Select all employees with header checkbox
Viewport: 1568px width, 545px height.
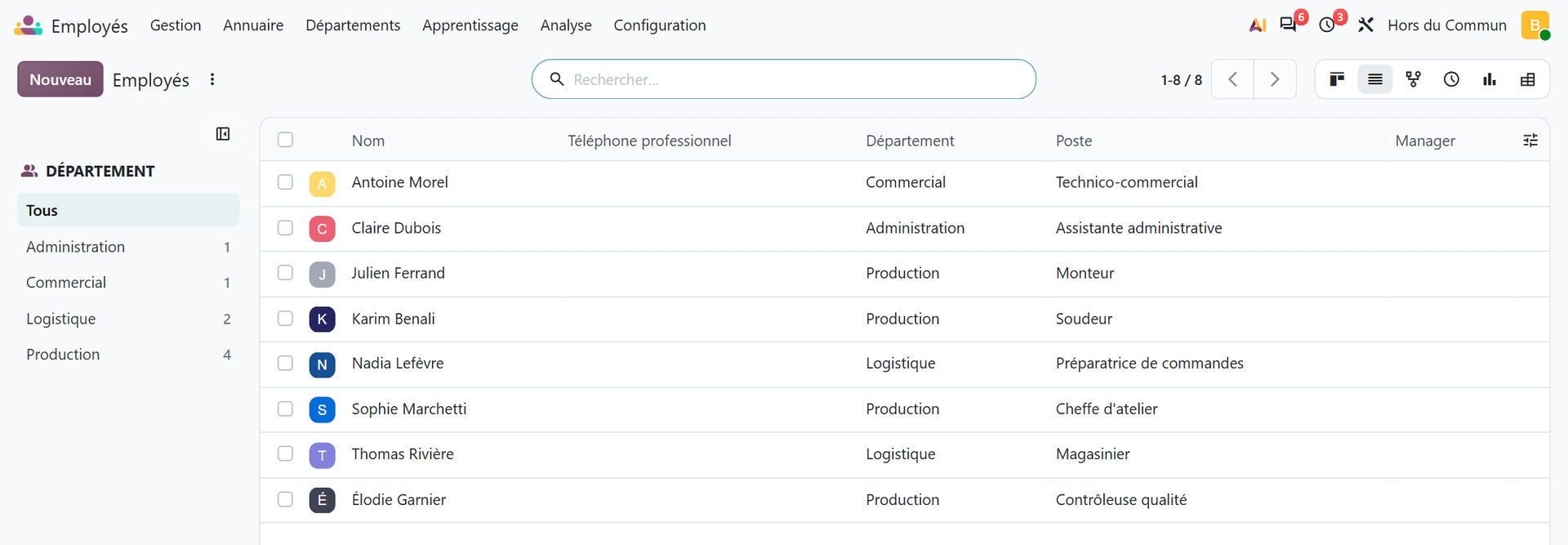285,140
